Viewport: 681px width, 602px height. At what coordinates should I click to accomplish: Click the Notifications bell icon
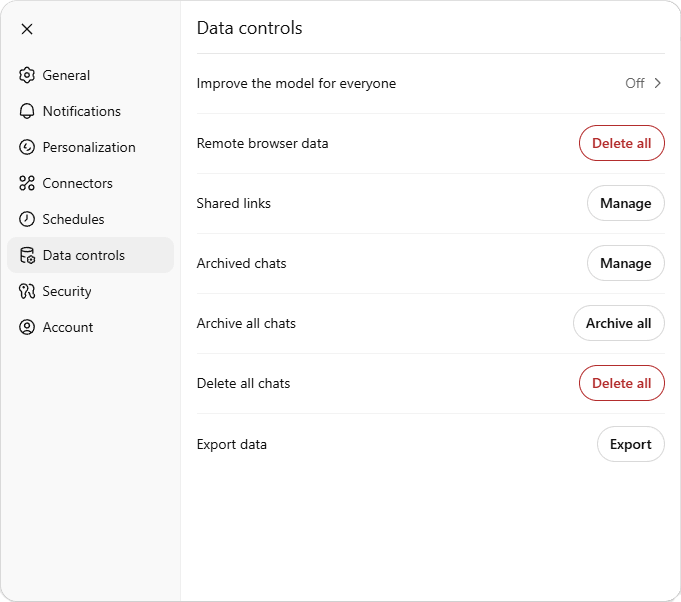pyautogui.click(x=27, y=111)
